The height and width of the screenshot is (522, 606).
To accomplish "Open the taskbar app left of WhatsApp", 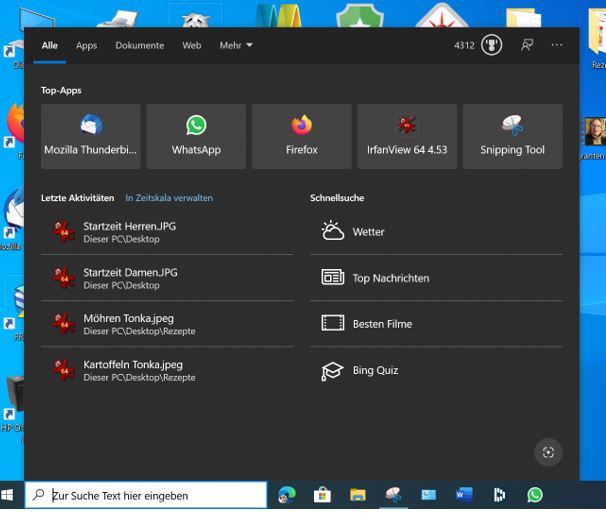I will pos(499,495).
